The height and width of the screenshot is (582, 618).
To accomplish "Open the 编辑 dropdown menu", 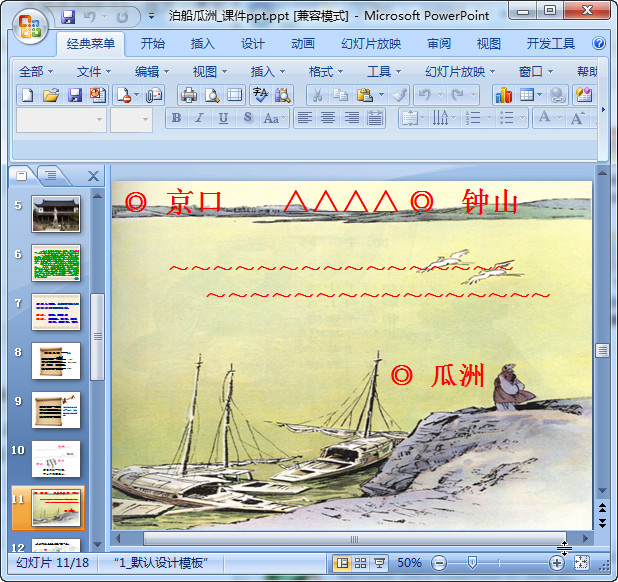I will point(152,72).
